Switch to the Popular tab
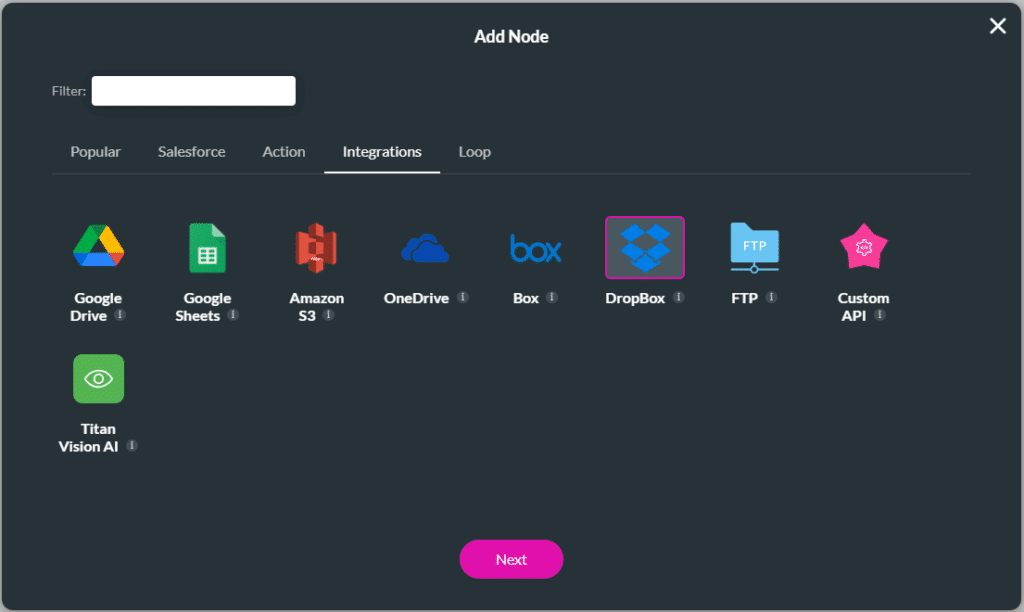The image size is (1024, 612). point(95,152)
